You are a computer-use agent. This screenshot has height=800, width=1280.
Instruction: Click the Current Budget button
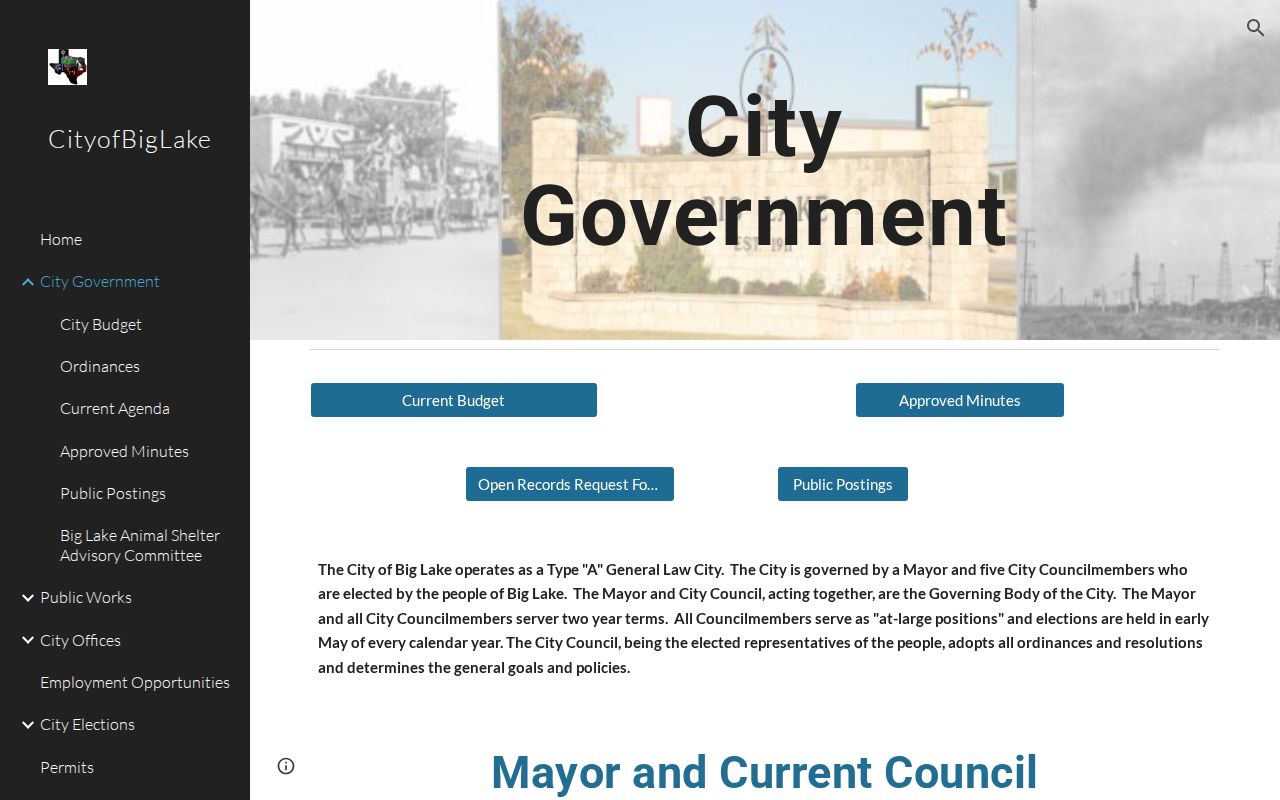coord(454,400)
